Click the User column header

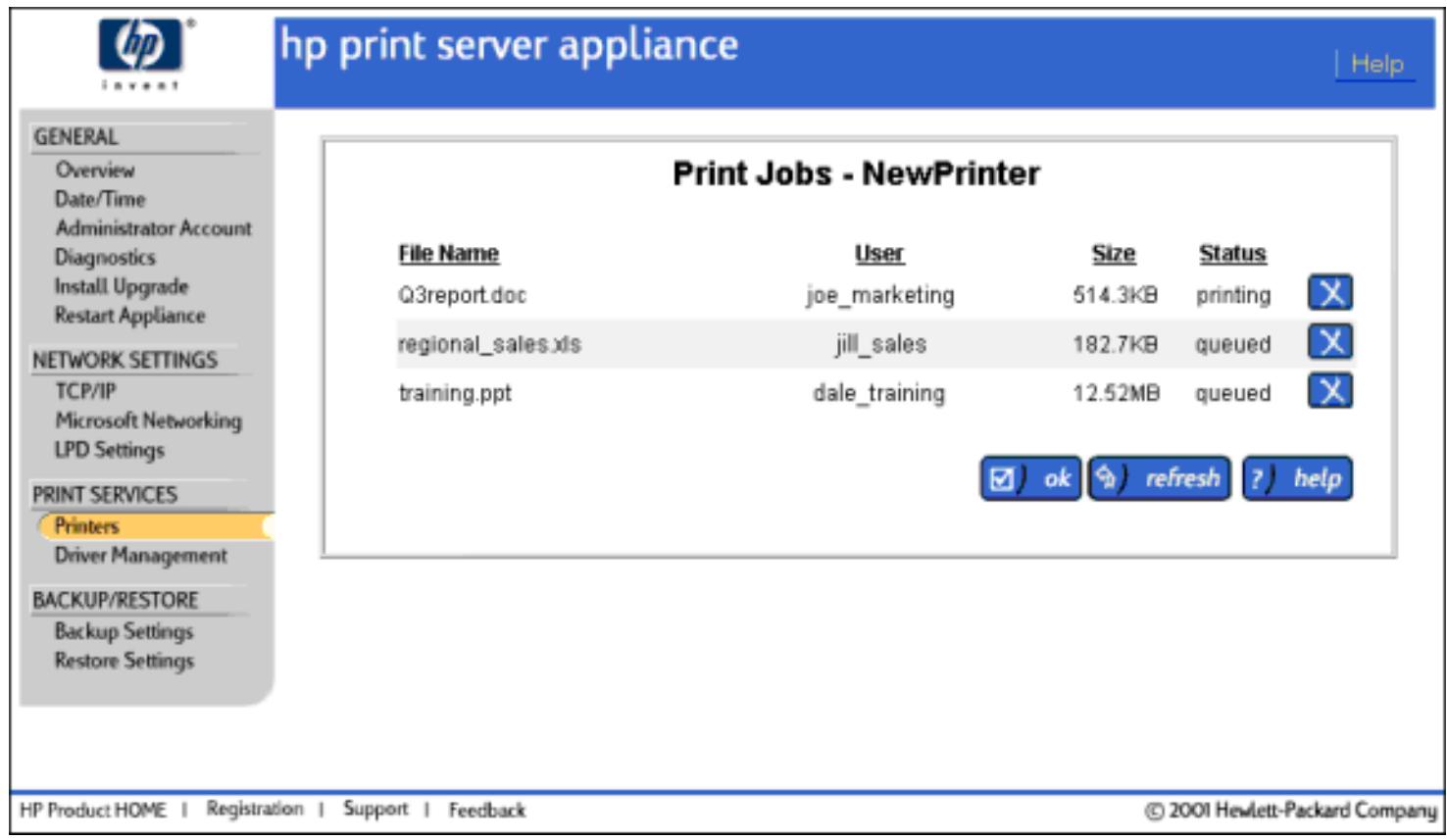click(x=878, y=254)
